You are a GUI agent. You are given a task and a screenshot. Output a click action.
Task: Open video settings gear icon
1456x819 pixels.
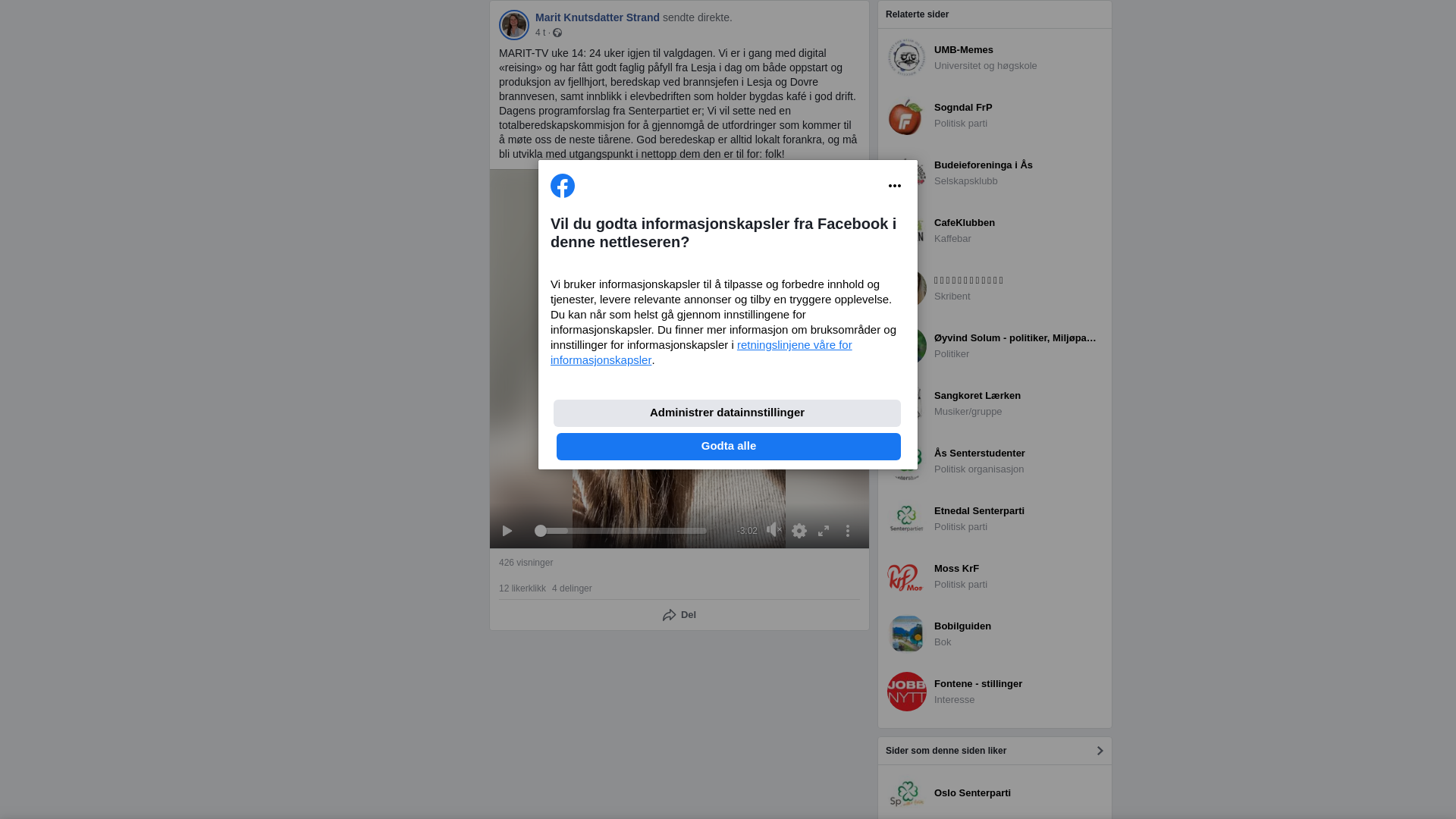799,531
